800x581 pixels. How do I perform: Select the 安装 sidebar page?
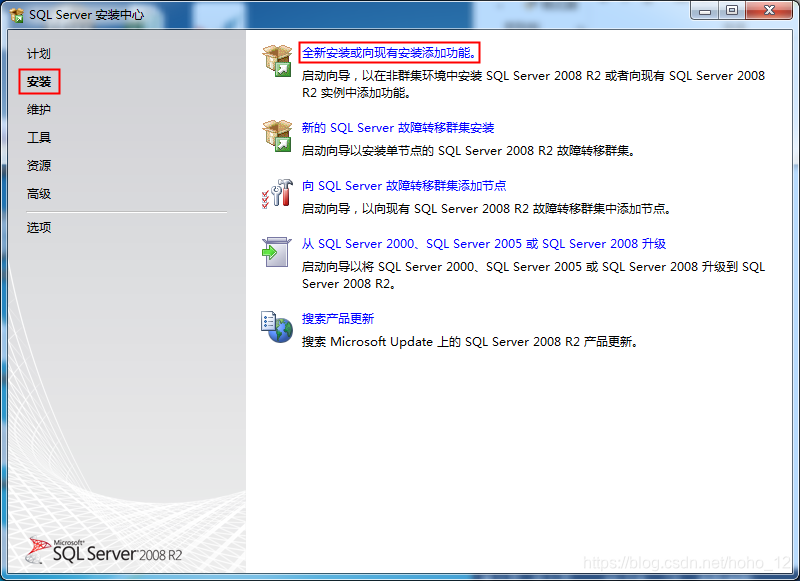pos(39,82)
